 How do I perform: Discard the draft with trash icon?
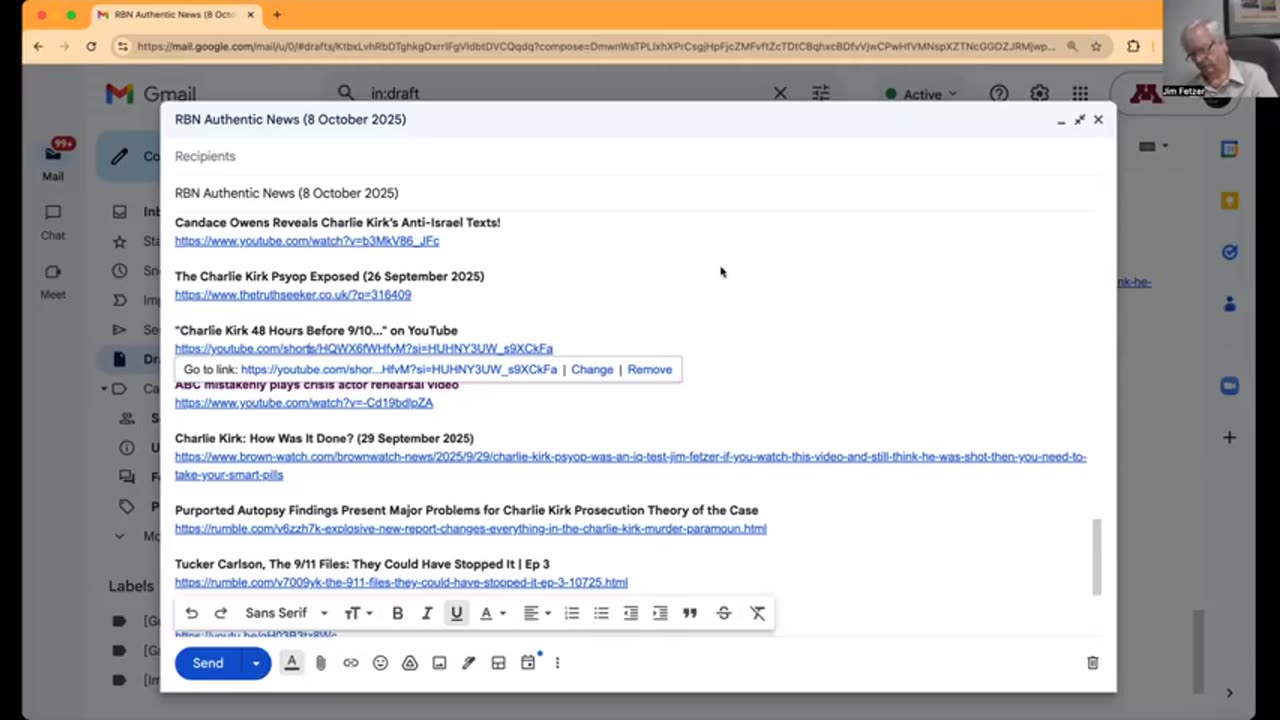(x=1093, y=663)
